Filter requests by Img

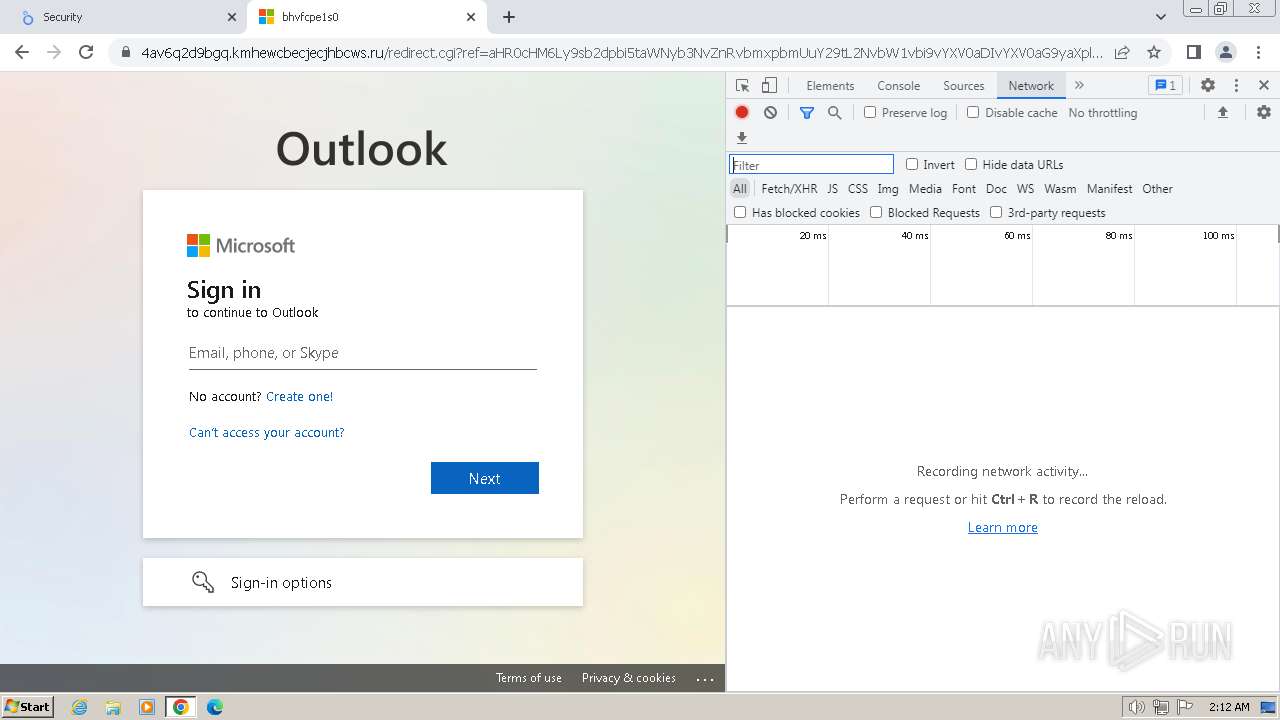pos(888,189)
